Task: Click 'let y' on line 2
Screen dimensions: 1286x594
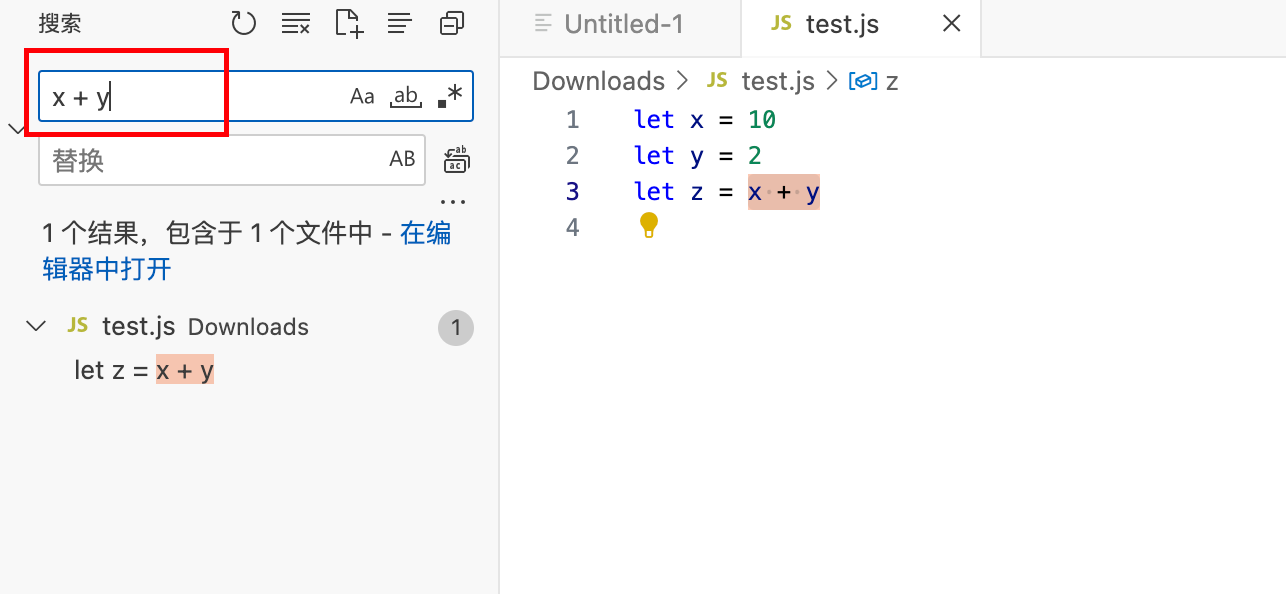Action: tap(668, 156)
